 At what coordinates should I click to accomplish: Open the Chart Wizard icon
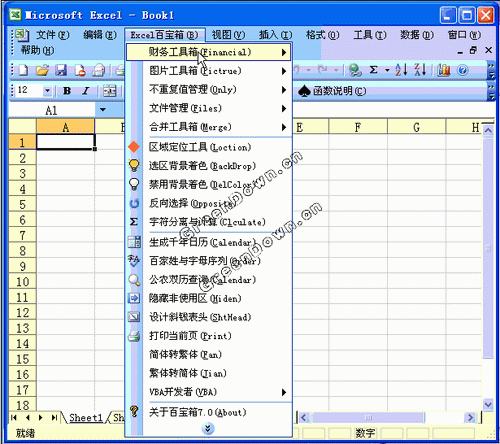tap(444, 70)
